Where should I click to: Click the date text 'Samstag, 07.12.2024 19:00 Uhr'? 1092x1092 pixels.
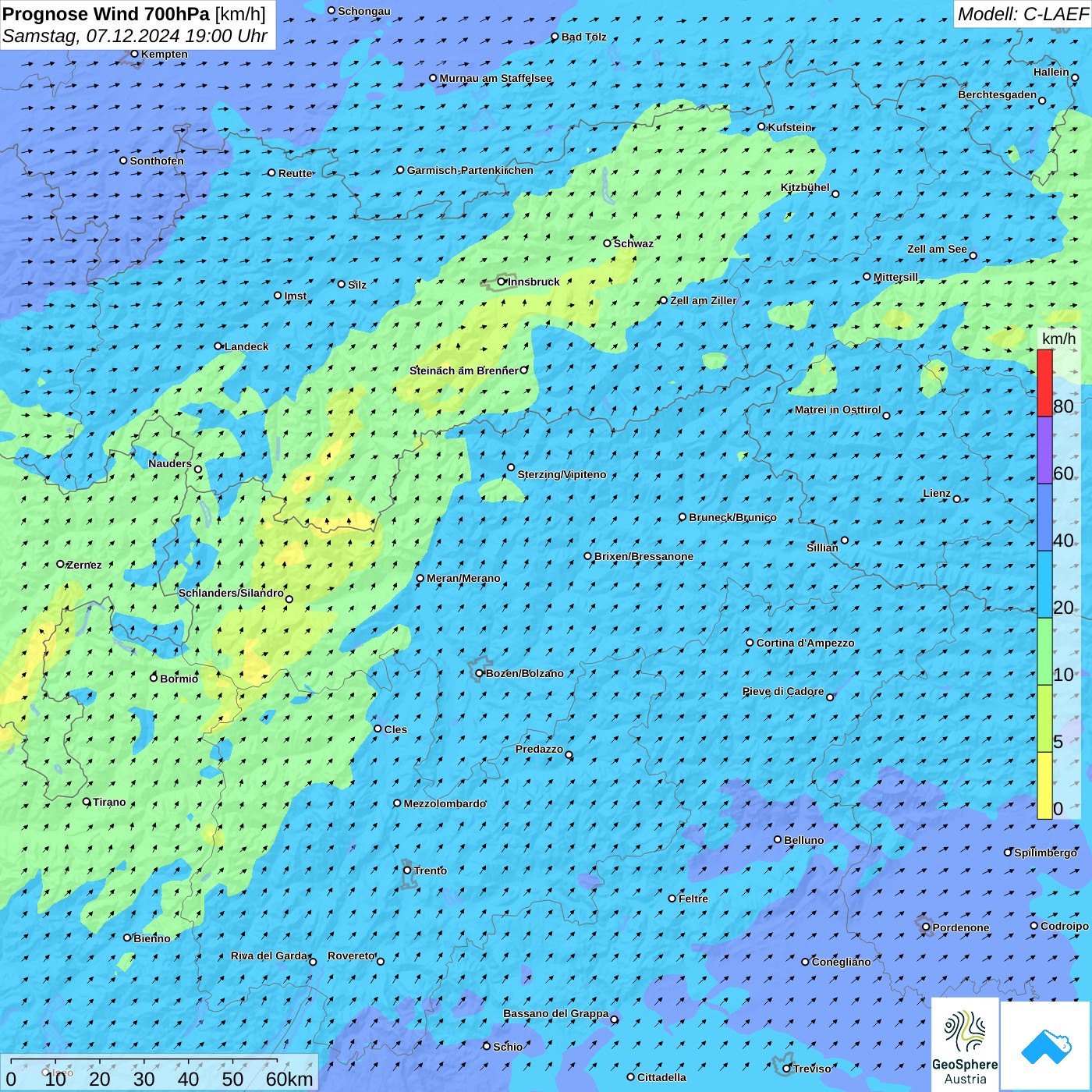(x=135, y=36)
